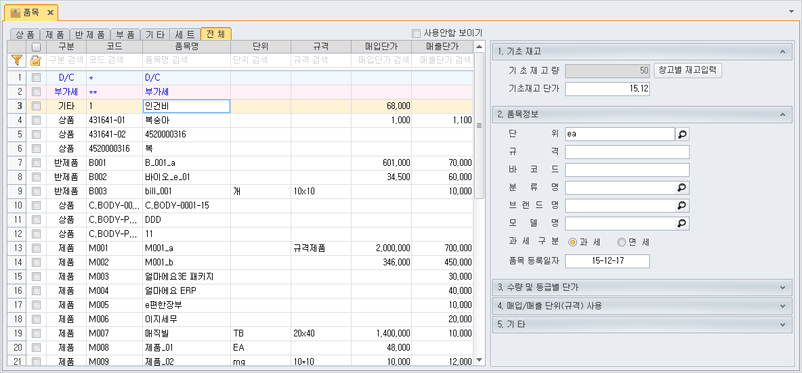This screenshot has height=373, width=802.
Task: Switch to the 반제품 tab
Action: (x=90, y=34)
